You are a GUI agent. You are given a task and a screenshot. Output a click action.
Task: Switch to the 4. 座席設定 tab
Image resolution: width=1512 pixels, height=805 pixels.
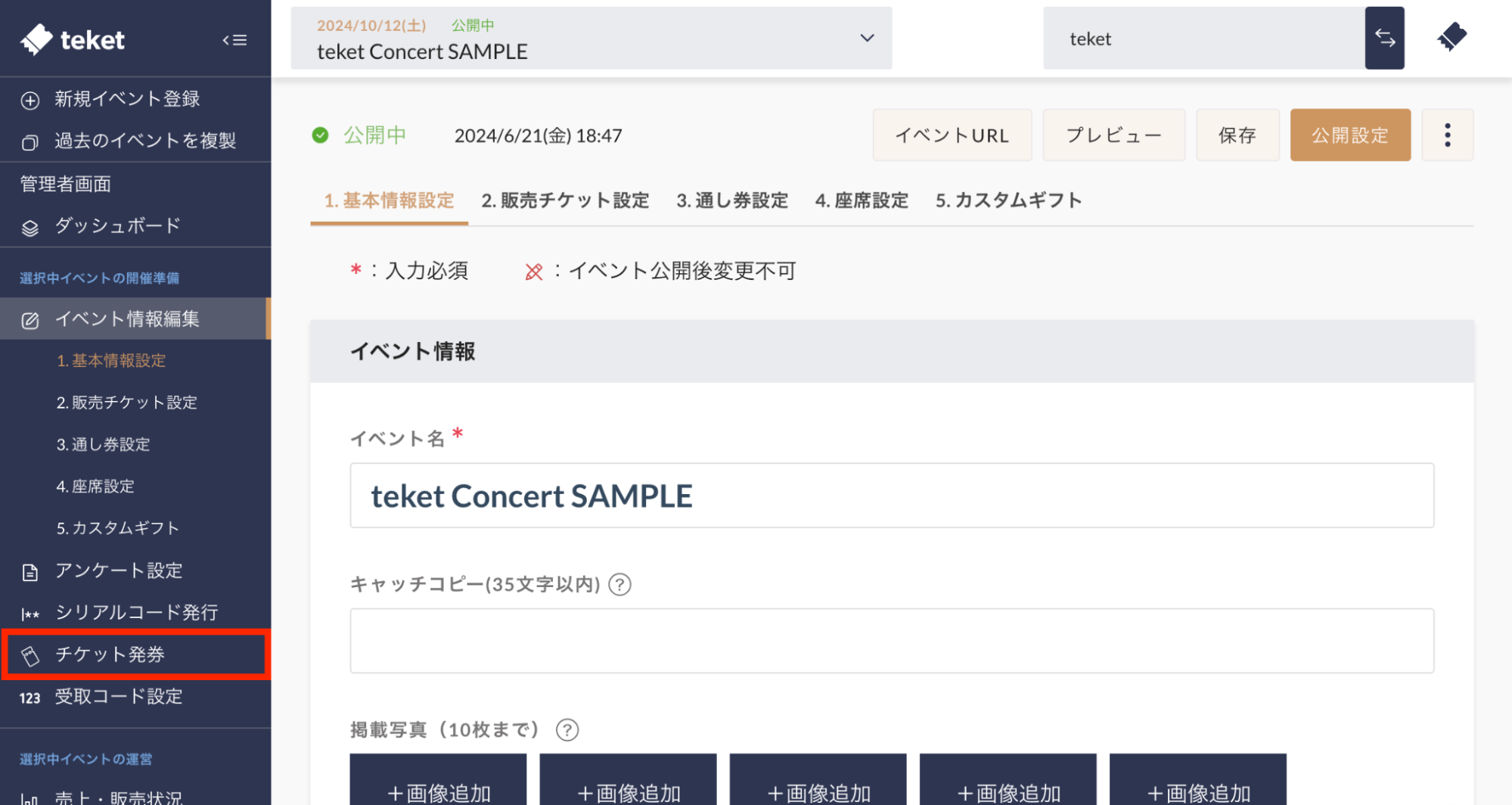coord(862,200)
